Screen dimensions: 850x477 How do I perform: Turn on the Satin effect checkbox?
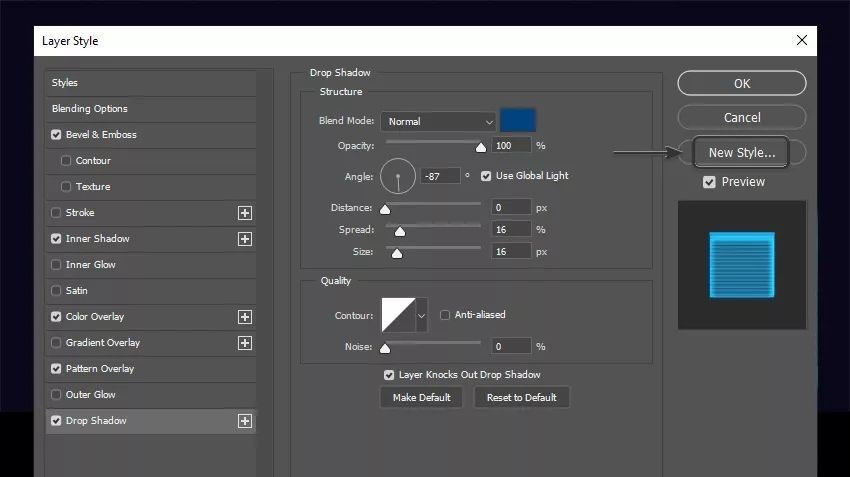coord(56,291)
